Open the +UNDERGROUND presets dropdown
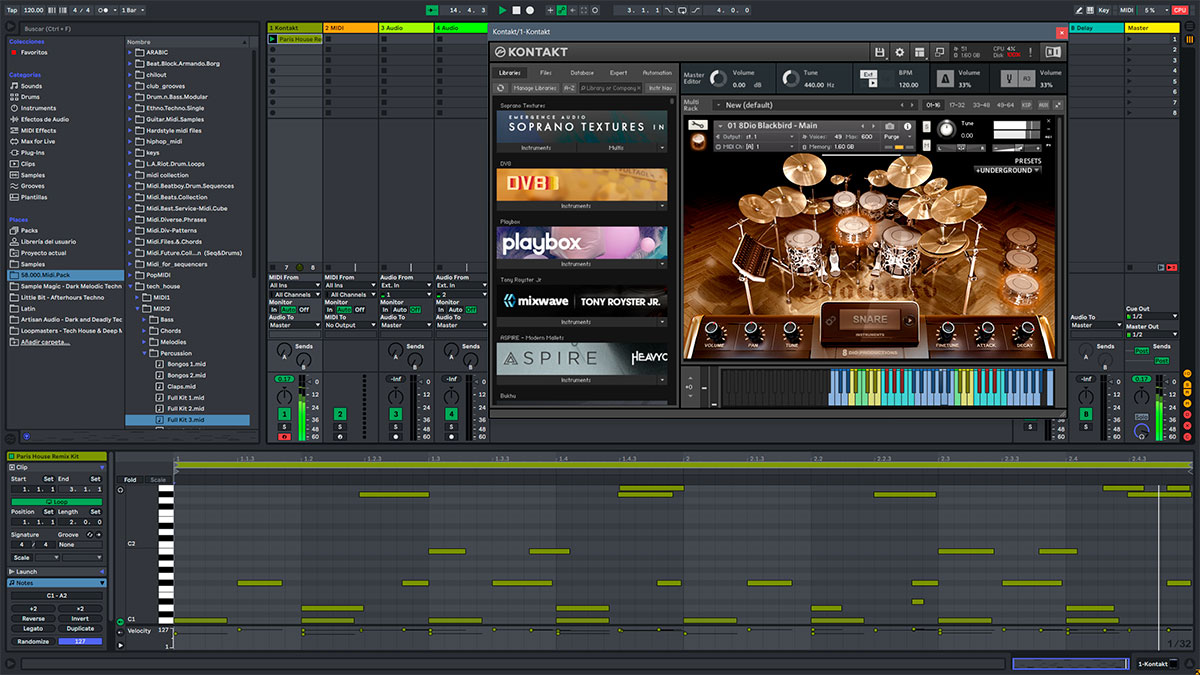 (1008, 170)
